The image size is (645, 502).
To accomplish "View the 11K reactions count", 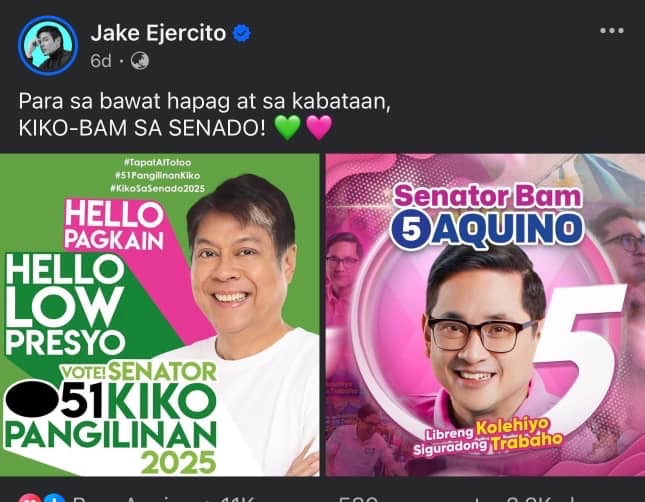I will coord(237,499).
